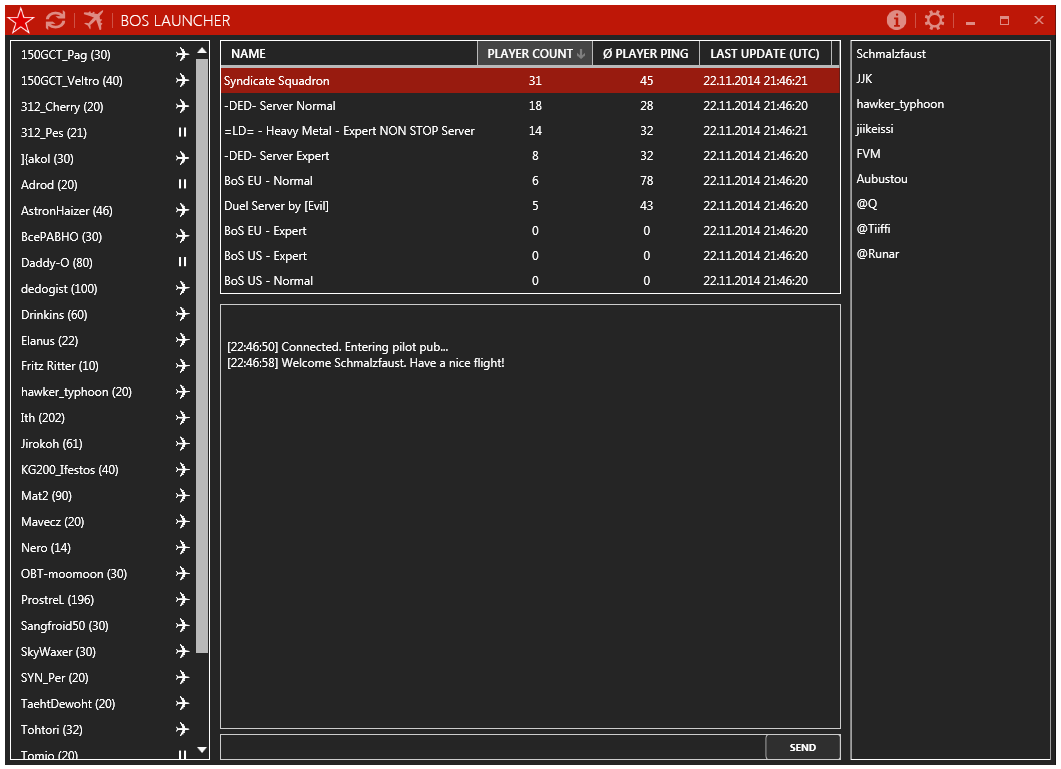Click the plane icon next to AstronHaizer (46)
The image size is (1061, 769).
click(182, 210)
